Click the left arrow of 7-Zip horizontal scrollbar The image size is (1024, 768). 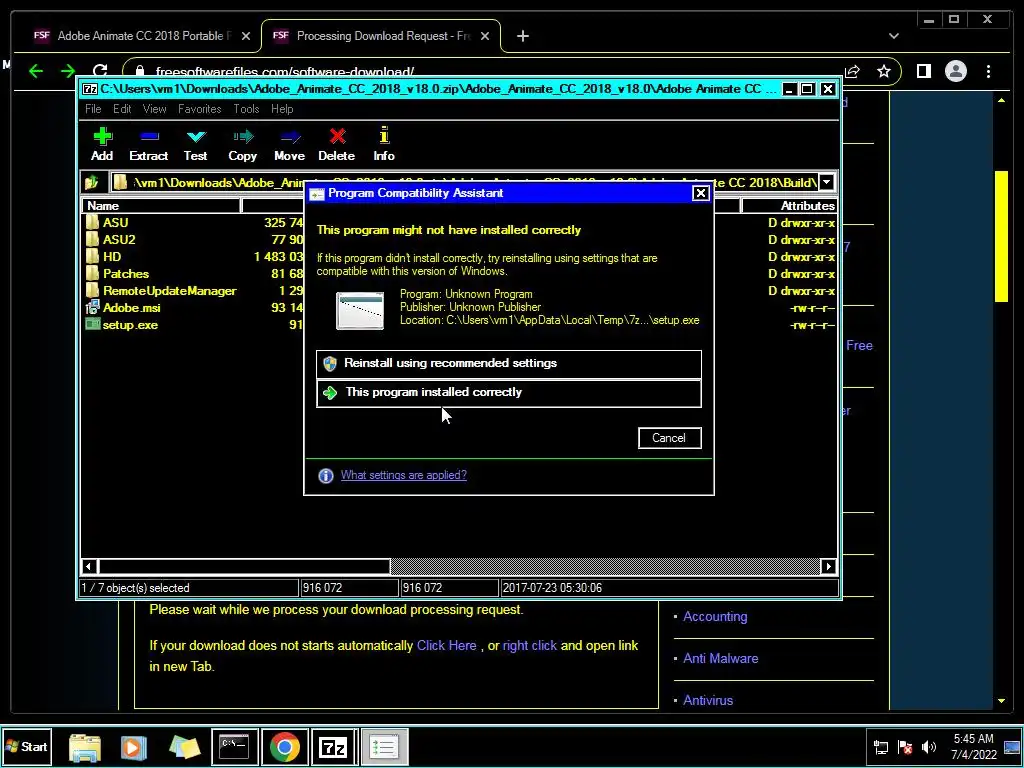click(89, 566)
